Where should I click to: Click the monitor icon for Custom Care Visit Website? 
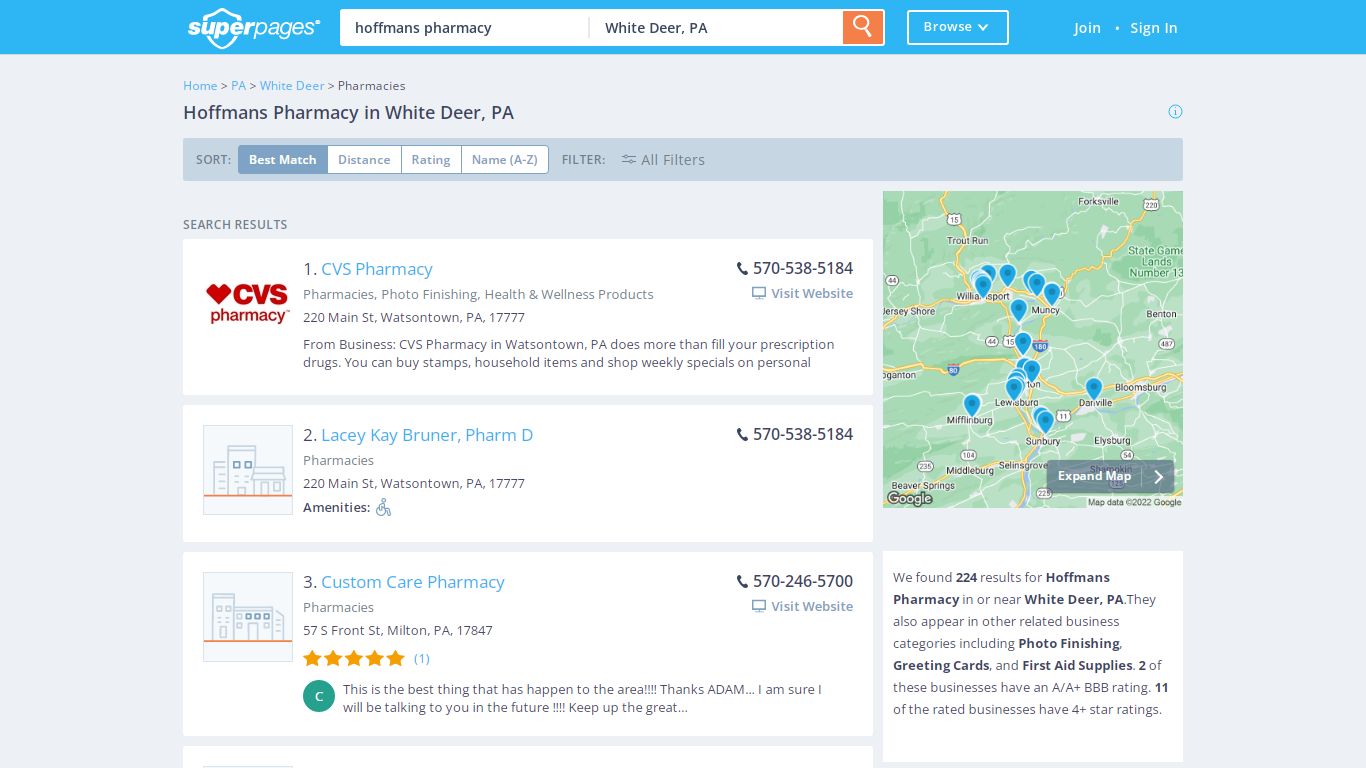[x=759, y=607]
